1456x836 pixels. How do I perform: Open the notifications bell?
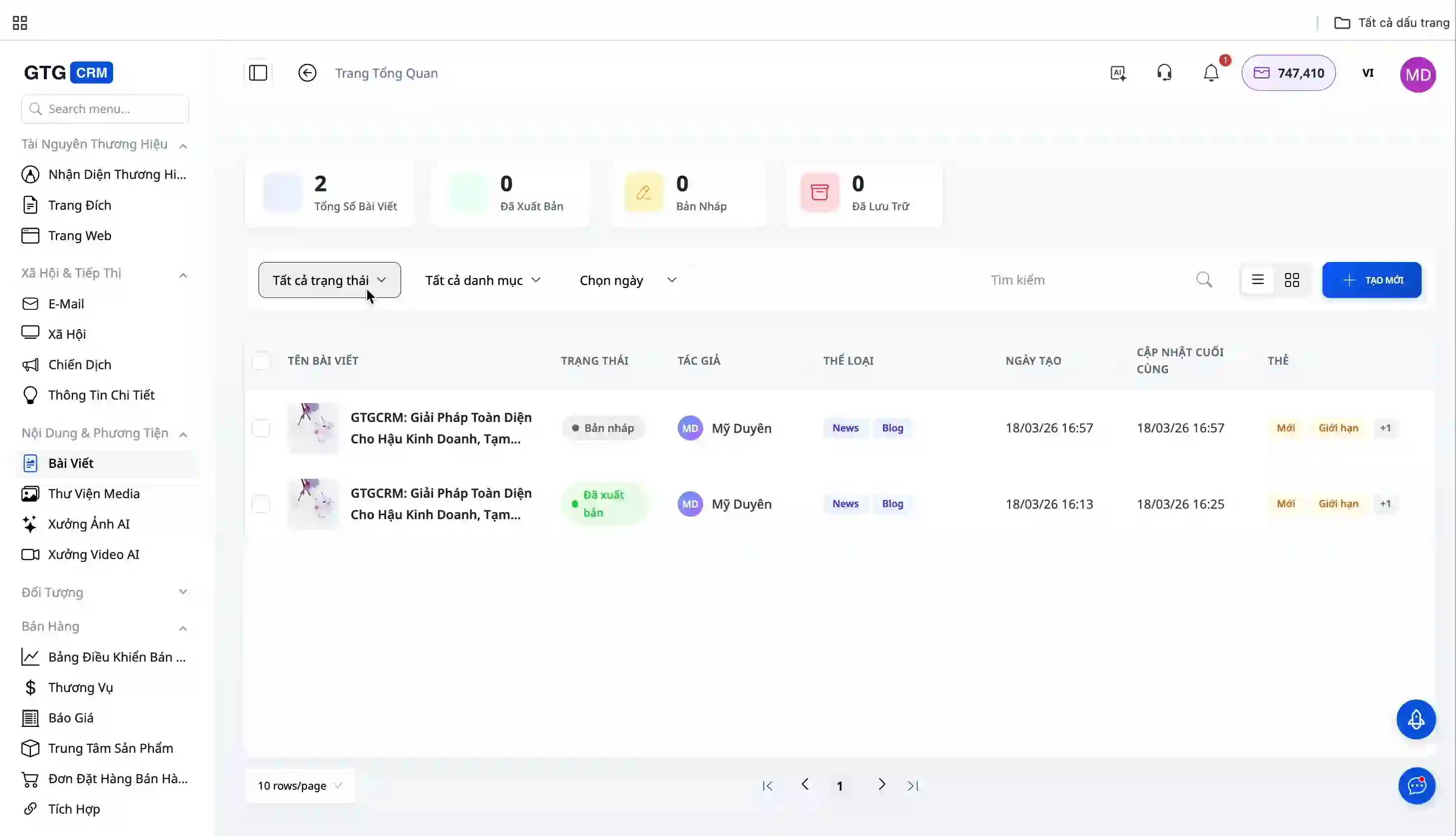[x=1211, y=73]
